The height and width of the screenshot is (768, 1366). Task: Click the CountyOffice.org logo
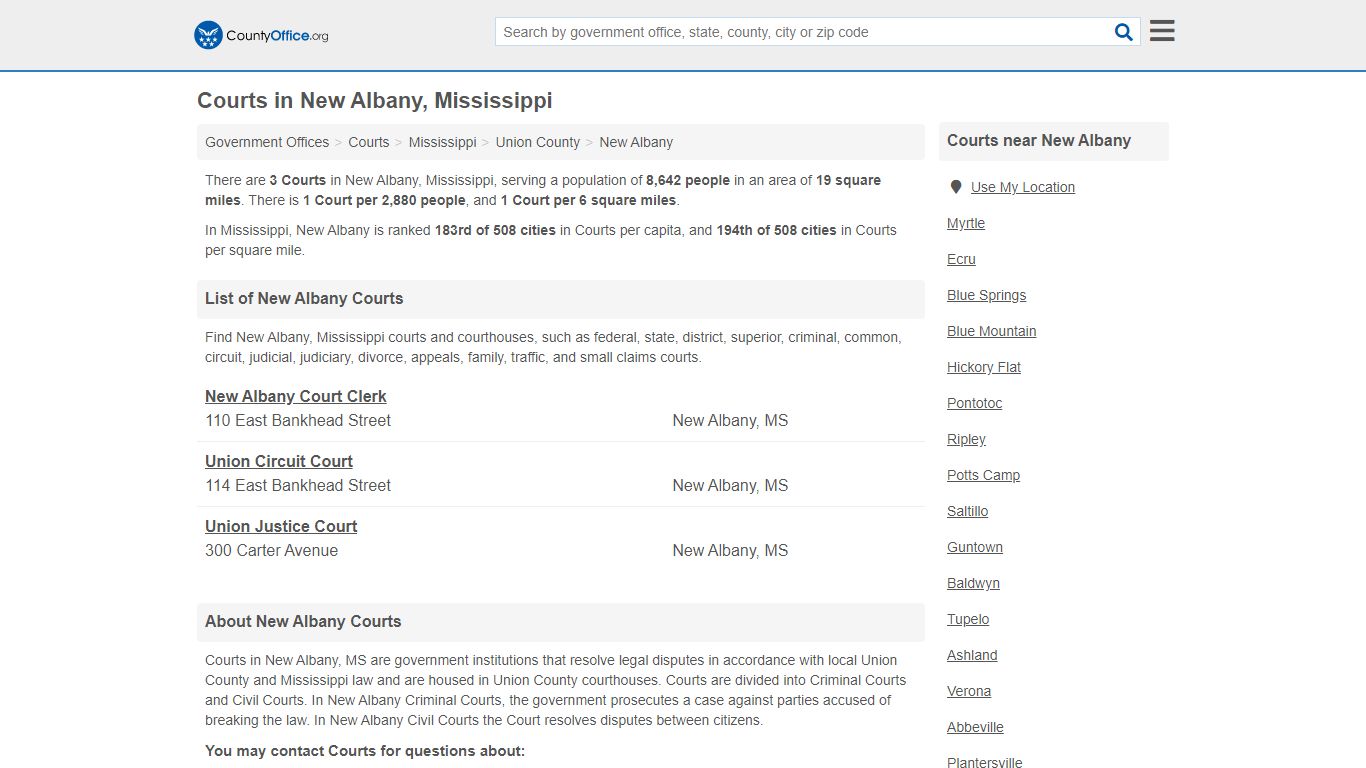[x=261, y=35]
